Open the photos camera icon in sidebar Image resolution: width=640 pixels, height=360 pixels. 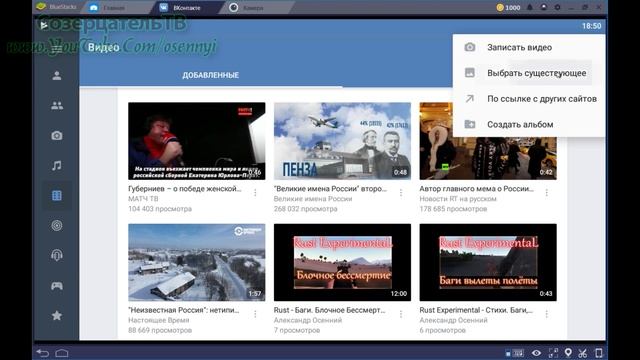tap(57, 136)
